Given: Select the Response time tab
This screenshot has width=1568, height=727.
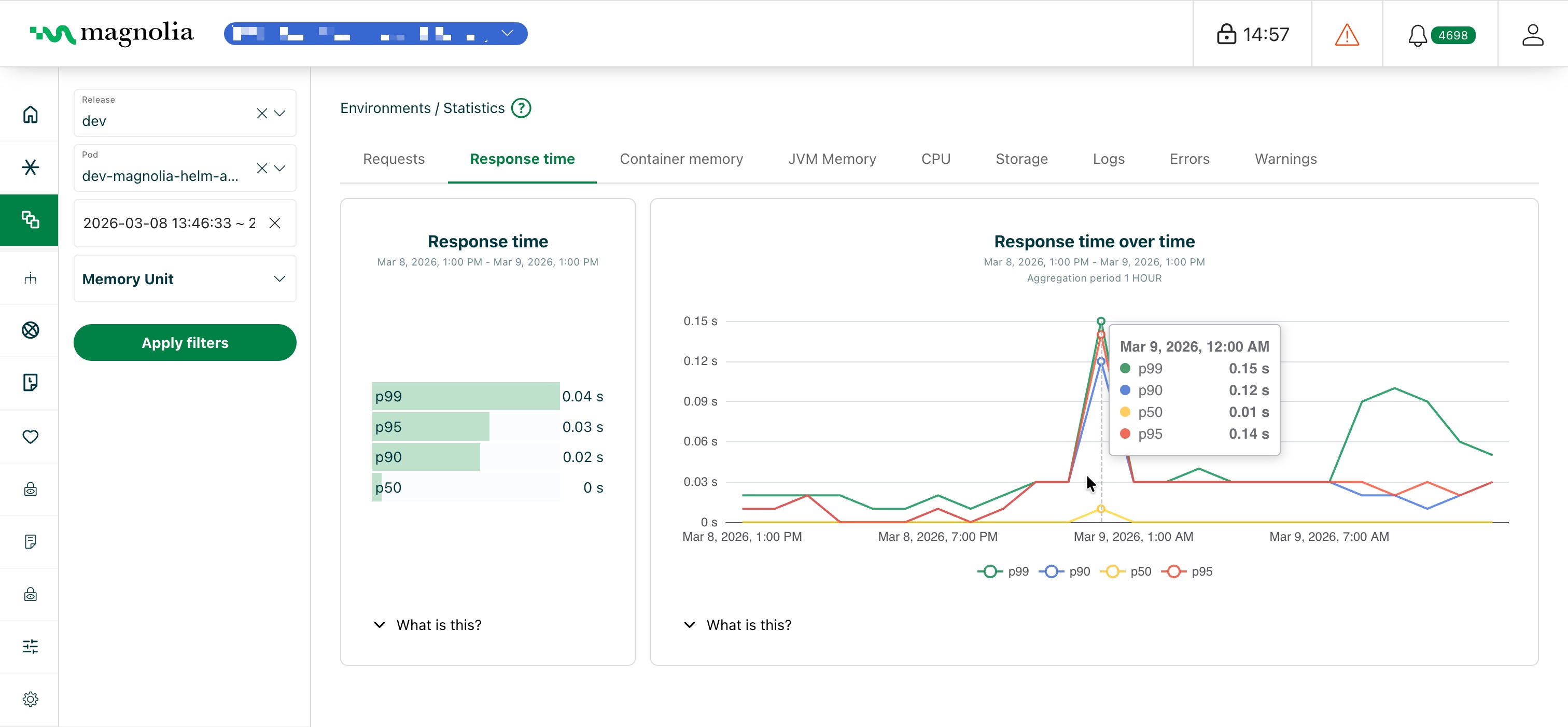Looking at the screenshot, I should (x=522, y=159).
